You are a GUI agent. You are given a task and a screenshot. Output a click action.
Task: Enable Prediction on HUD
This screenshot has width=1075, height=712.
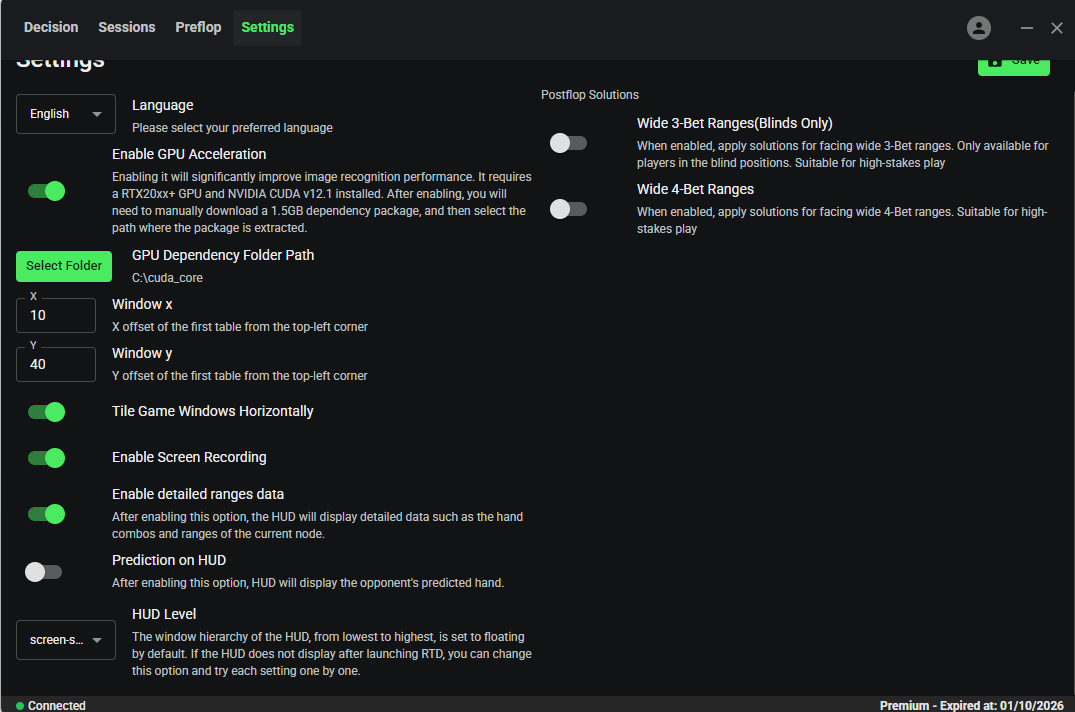pos(43,571)
